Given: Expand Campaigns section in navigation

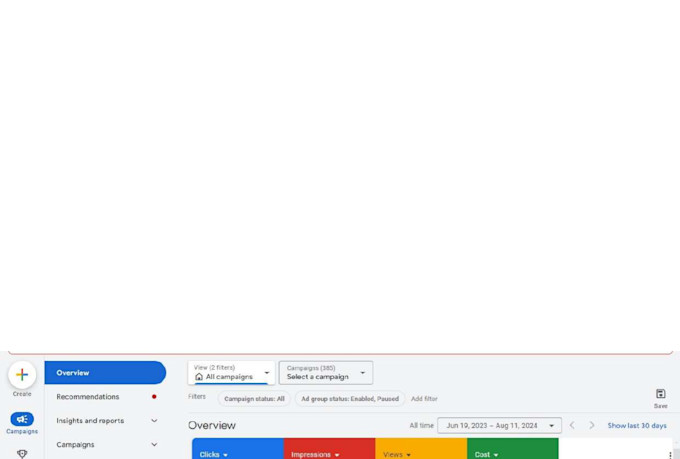Looking at the screenshot, I should tap(154, 444).
